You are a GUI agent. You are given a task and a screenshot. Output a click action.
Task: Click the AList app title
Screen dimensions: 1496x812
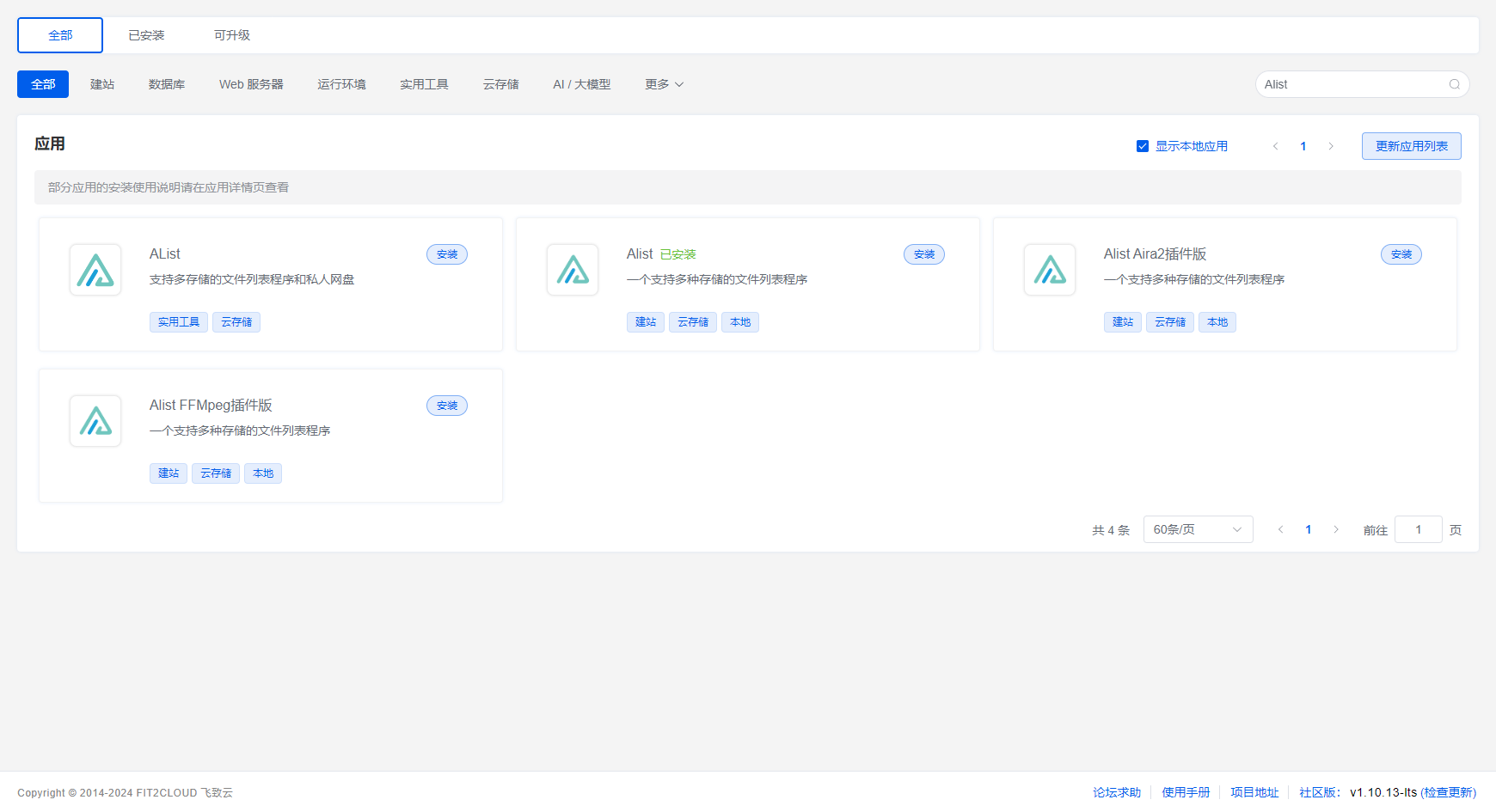point(165,254)
